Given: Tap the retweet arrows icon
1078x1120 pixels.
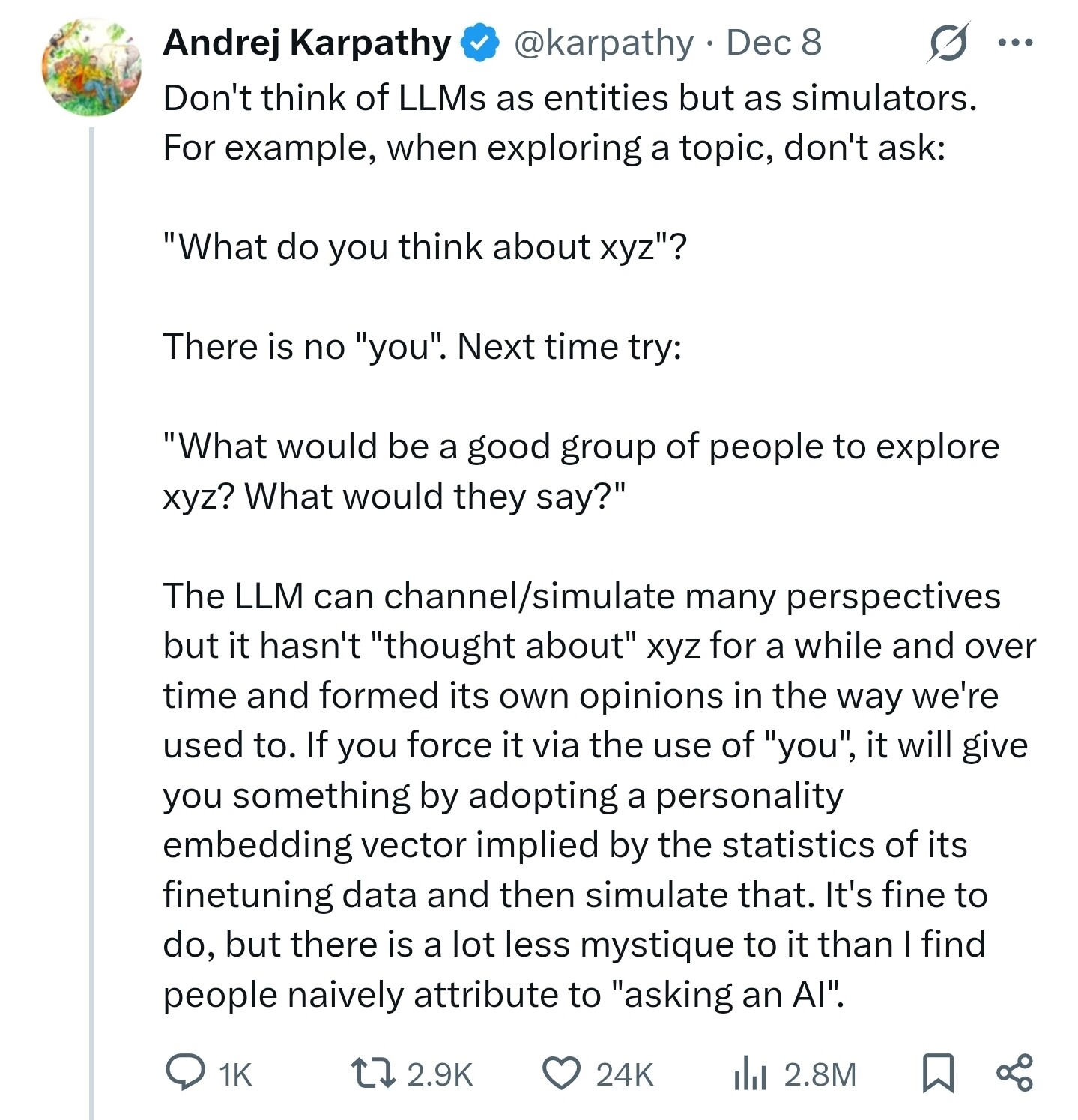Looking at the screenshot, I should [374, 1072].
